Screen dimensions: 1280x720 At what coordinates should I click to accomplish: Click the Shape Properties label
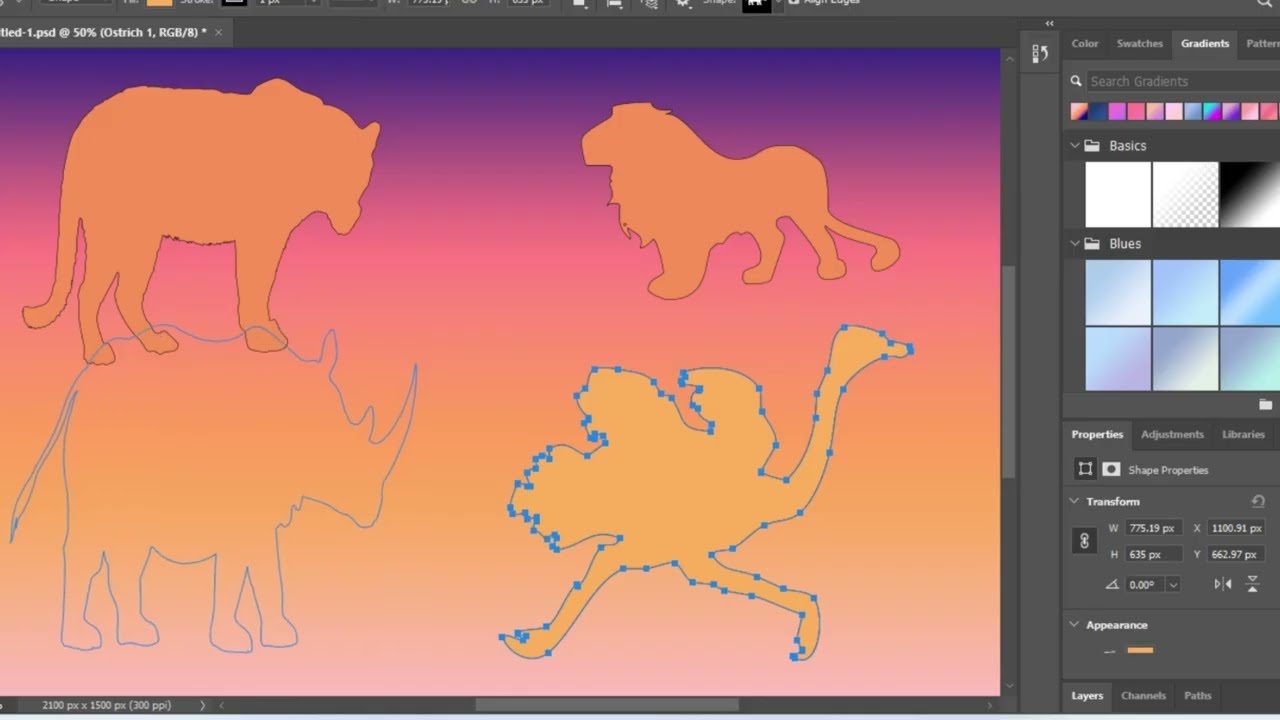(1168, 470)
